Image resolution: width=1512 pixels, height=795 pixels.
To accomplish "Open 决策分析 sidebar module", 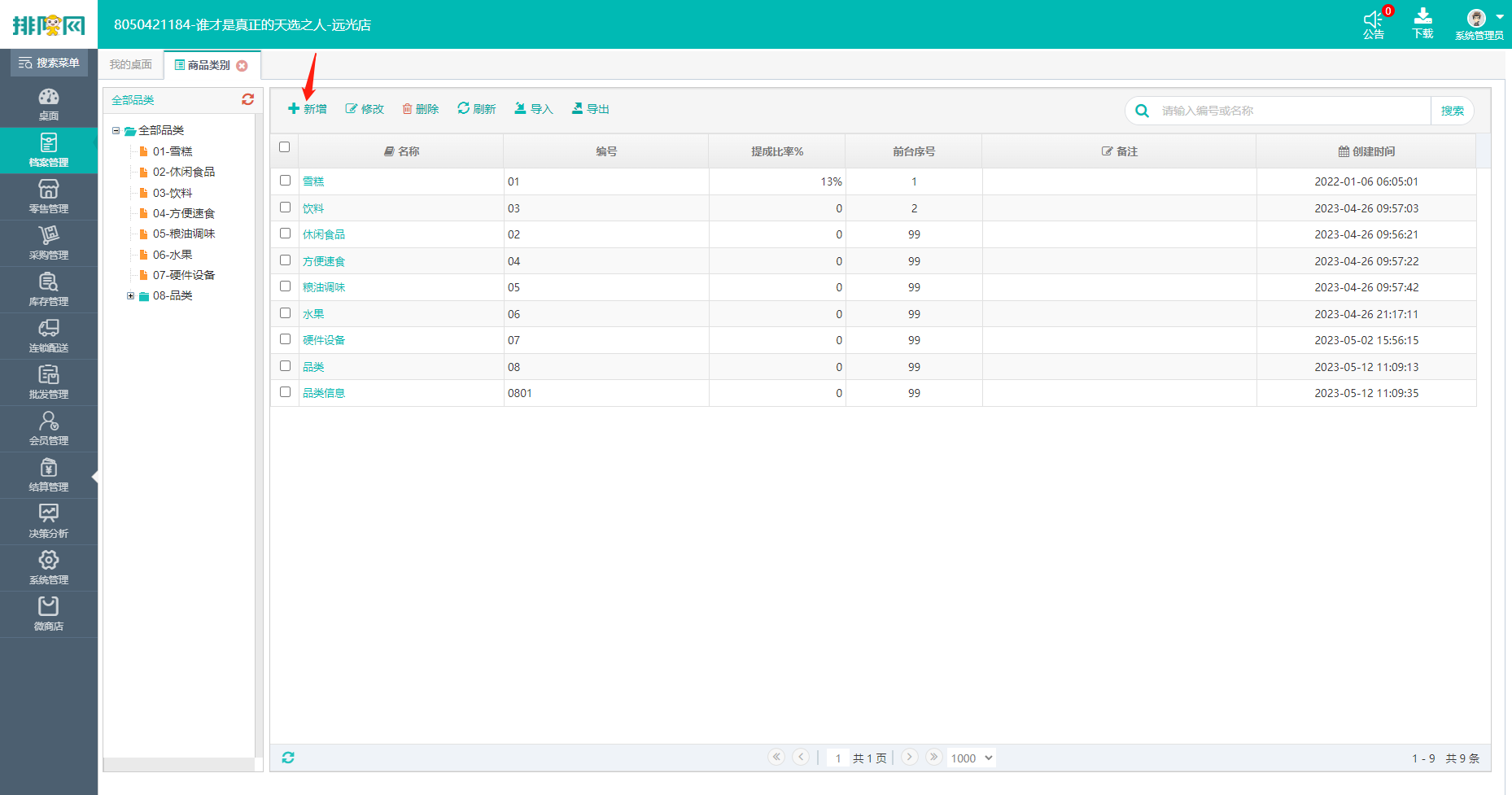I will pyautogui.click(x=49, y=522).
